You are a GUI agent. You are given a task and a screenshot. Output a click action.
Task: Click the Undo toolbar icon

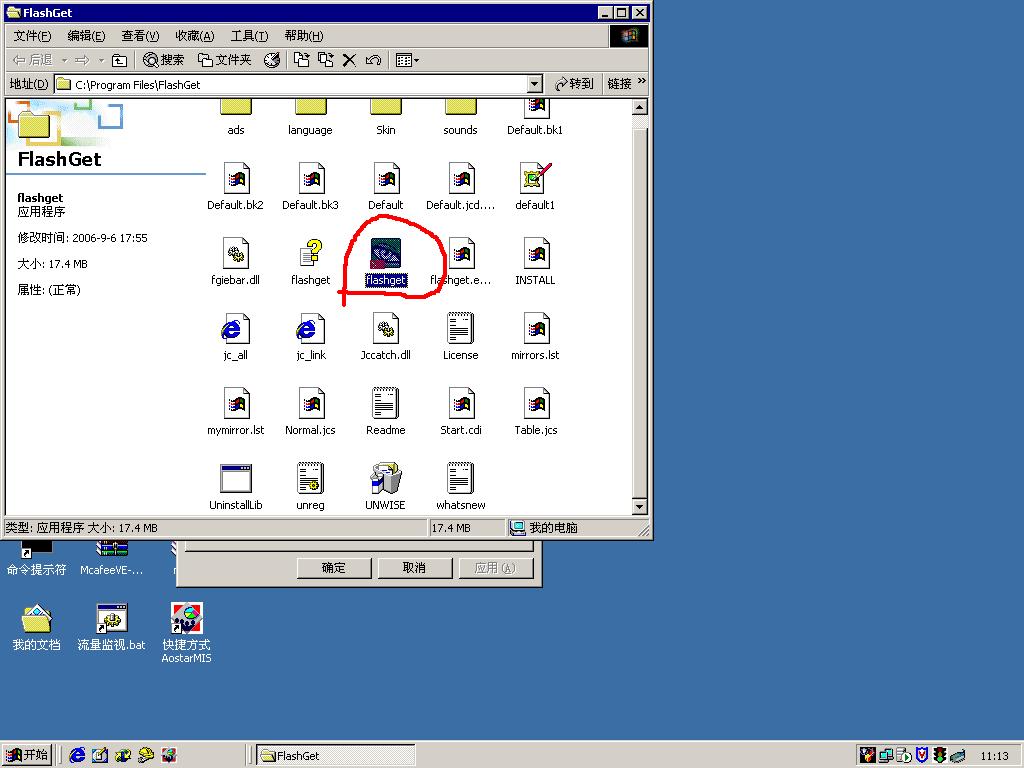(x=373, y=60)
